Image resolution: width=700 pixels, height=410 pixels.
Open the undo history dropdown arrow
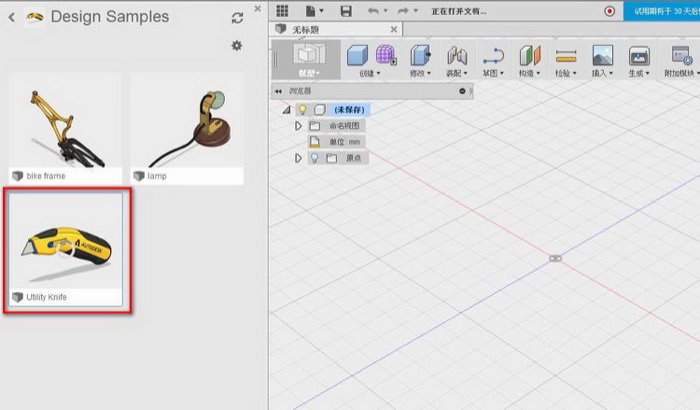pos(385,11)
